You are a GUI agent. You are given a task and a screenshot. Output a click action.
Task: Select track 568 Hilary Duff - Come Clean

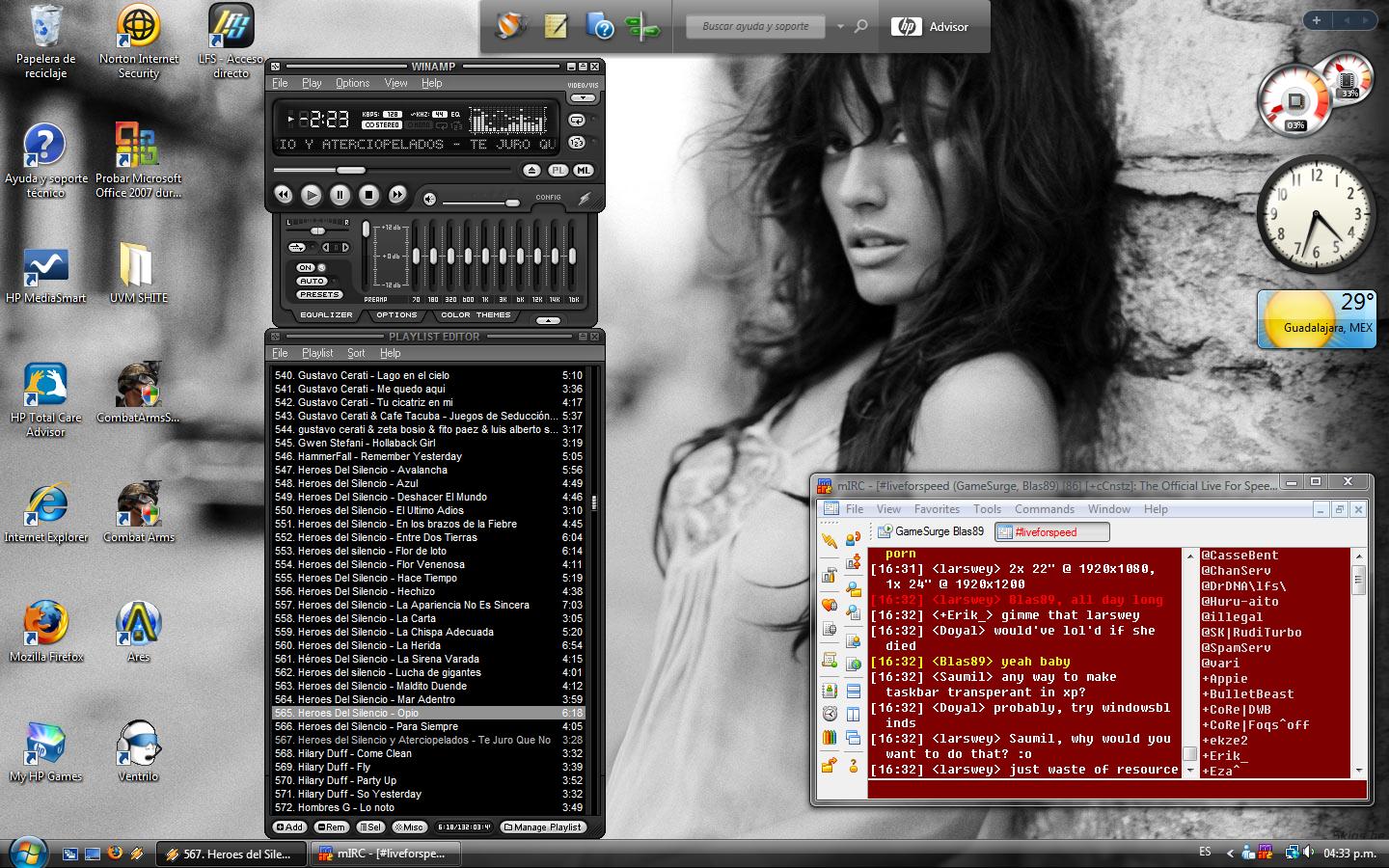[x=428, y=753]
